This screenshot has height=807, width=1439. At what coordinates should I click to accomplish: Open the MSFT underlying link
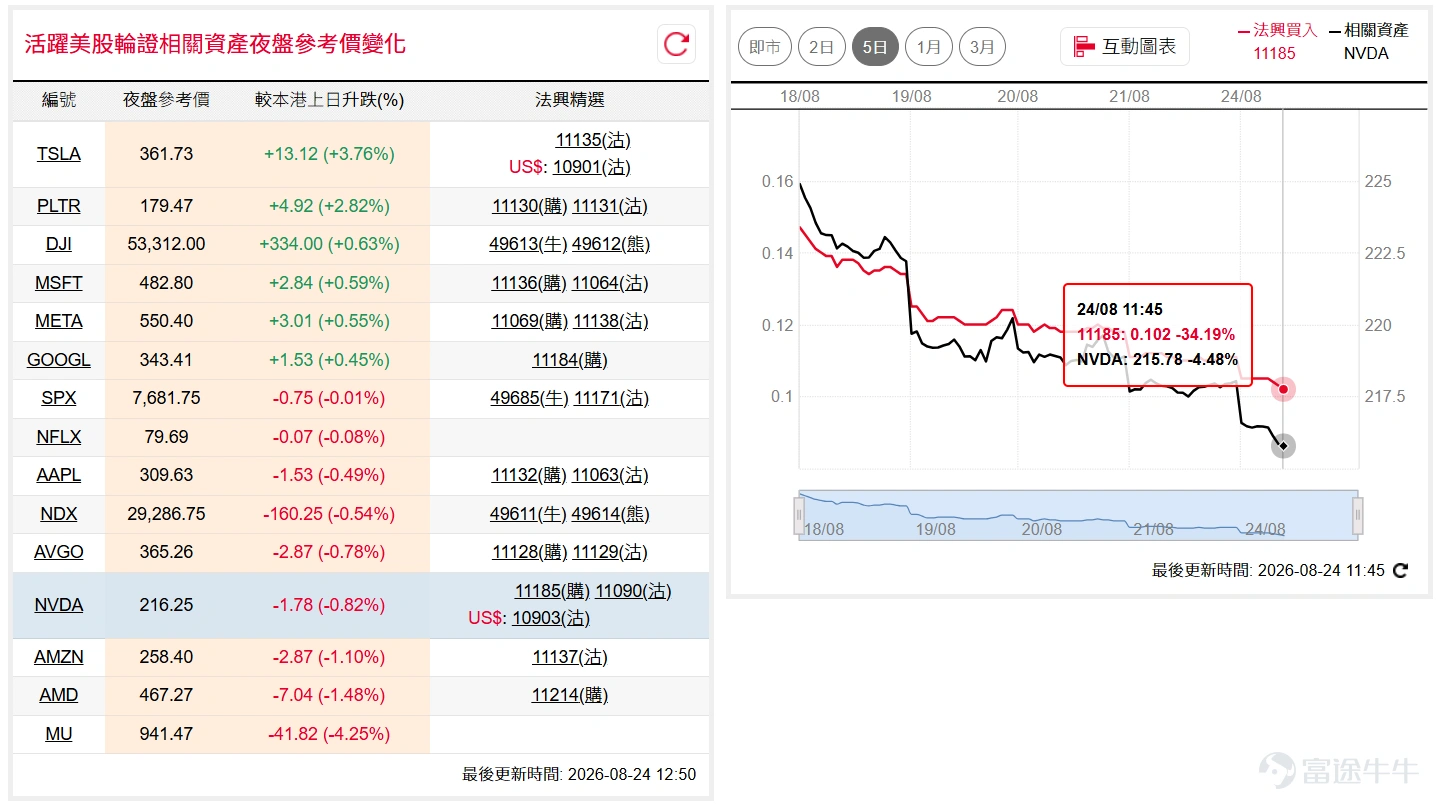[59, 283]
